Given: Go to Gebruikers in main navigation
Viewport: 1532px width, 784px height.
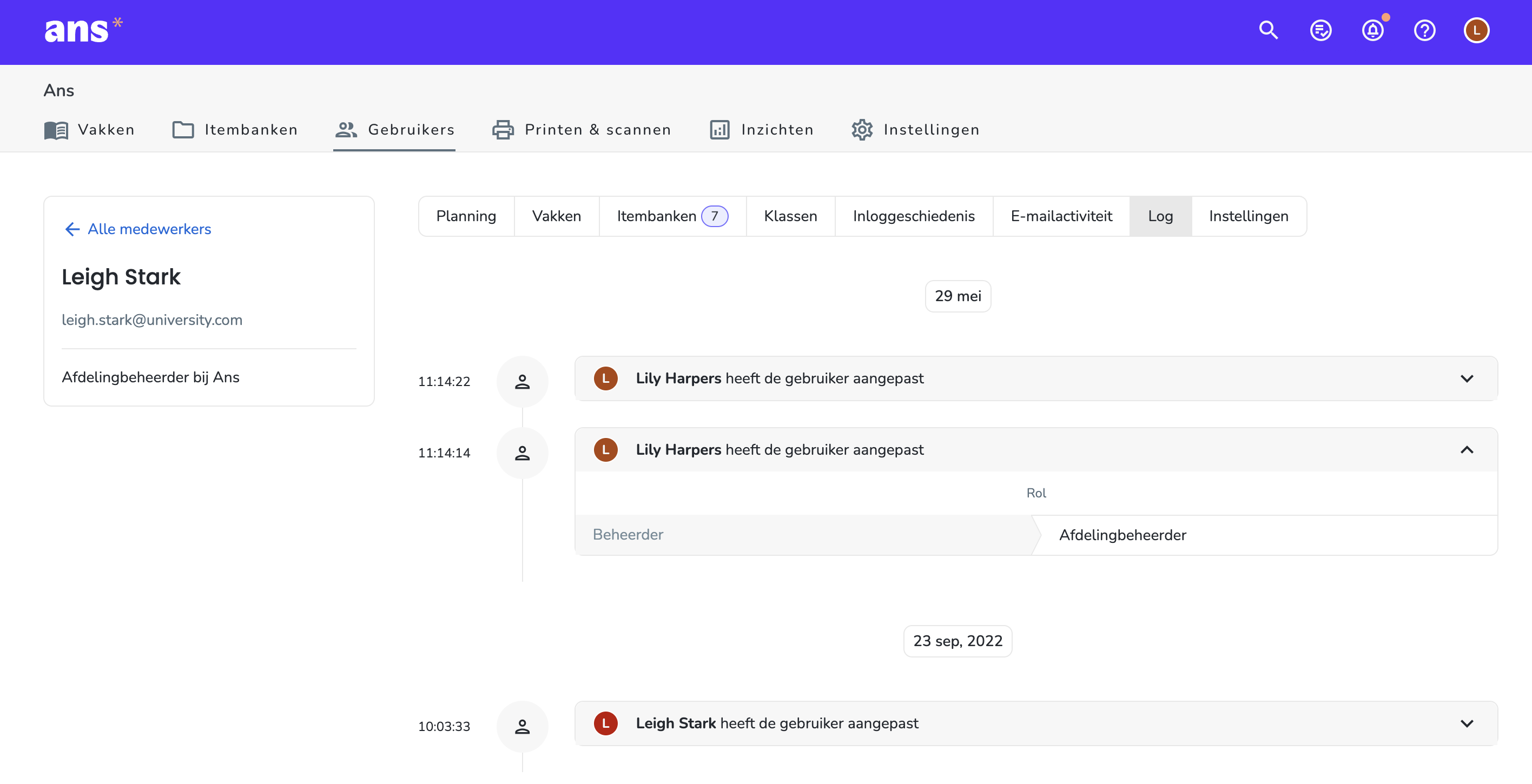Looking at the screenshot, I should coord(394,130).
